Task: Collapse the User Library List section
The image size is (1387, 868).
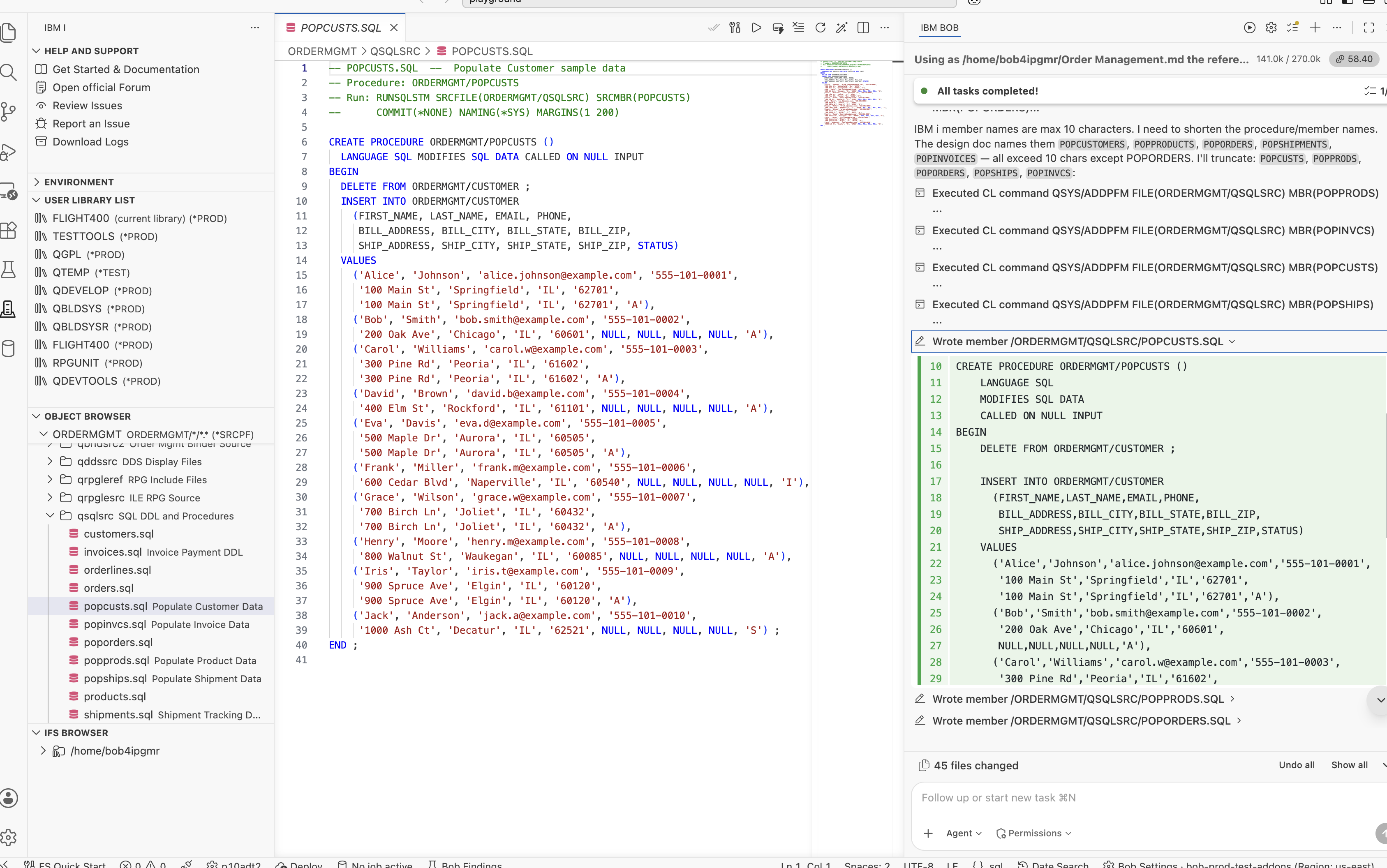Action: (36, 200)
